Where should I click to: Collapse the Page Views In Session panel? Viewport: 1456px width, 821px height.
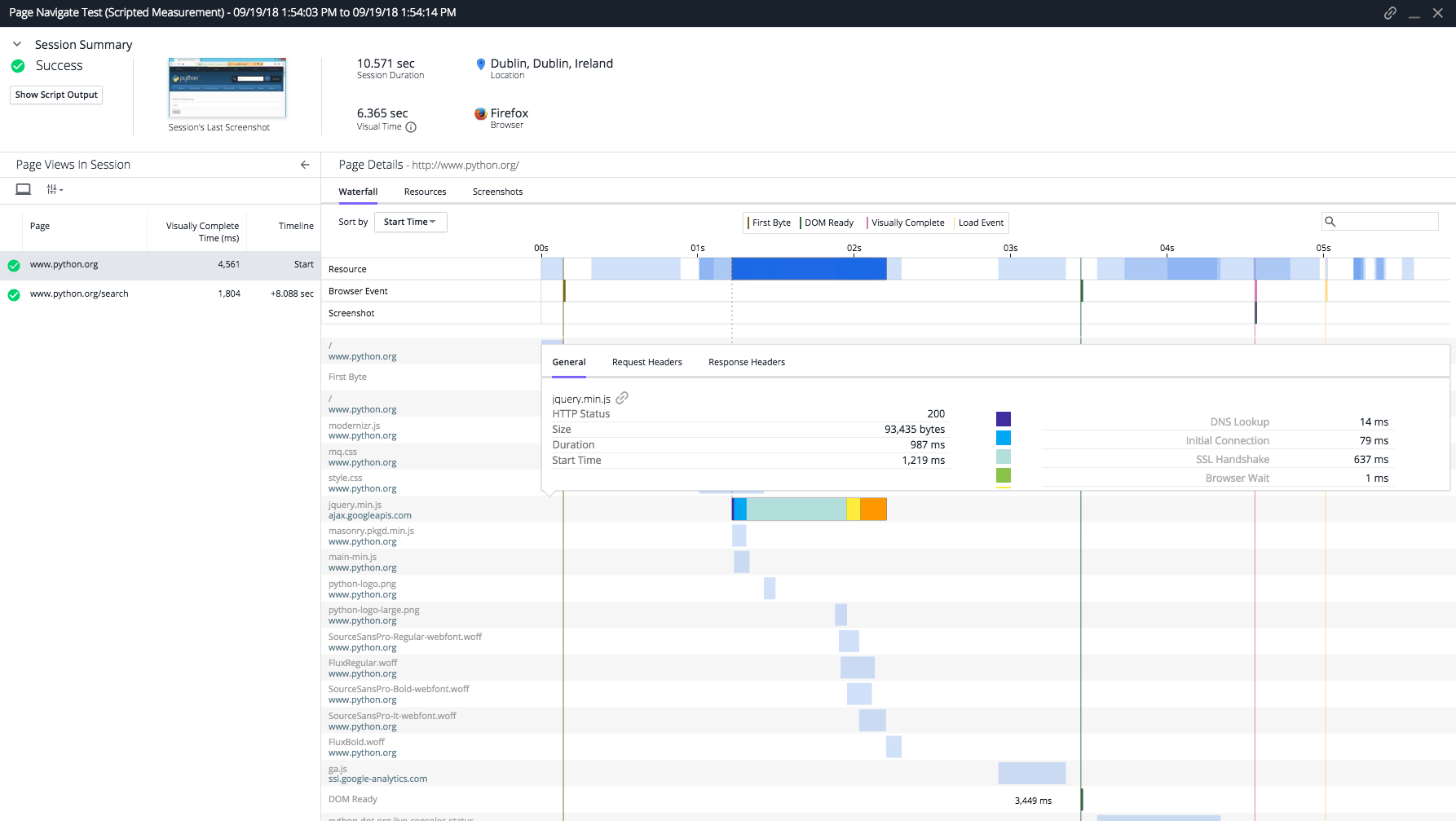305,165
